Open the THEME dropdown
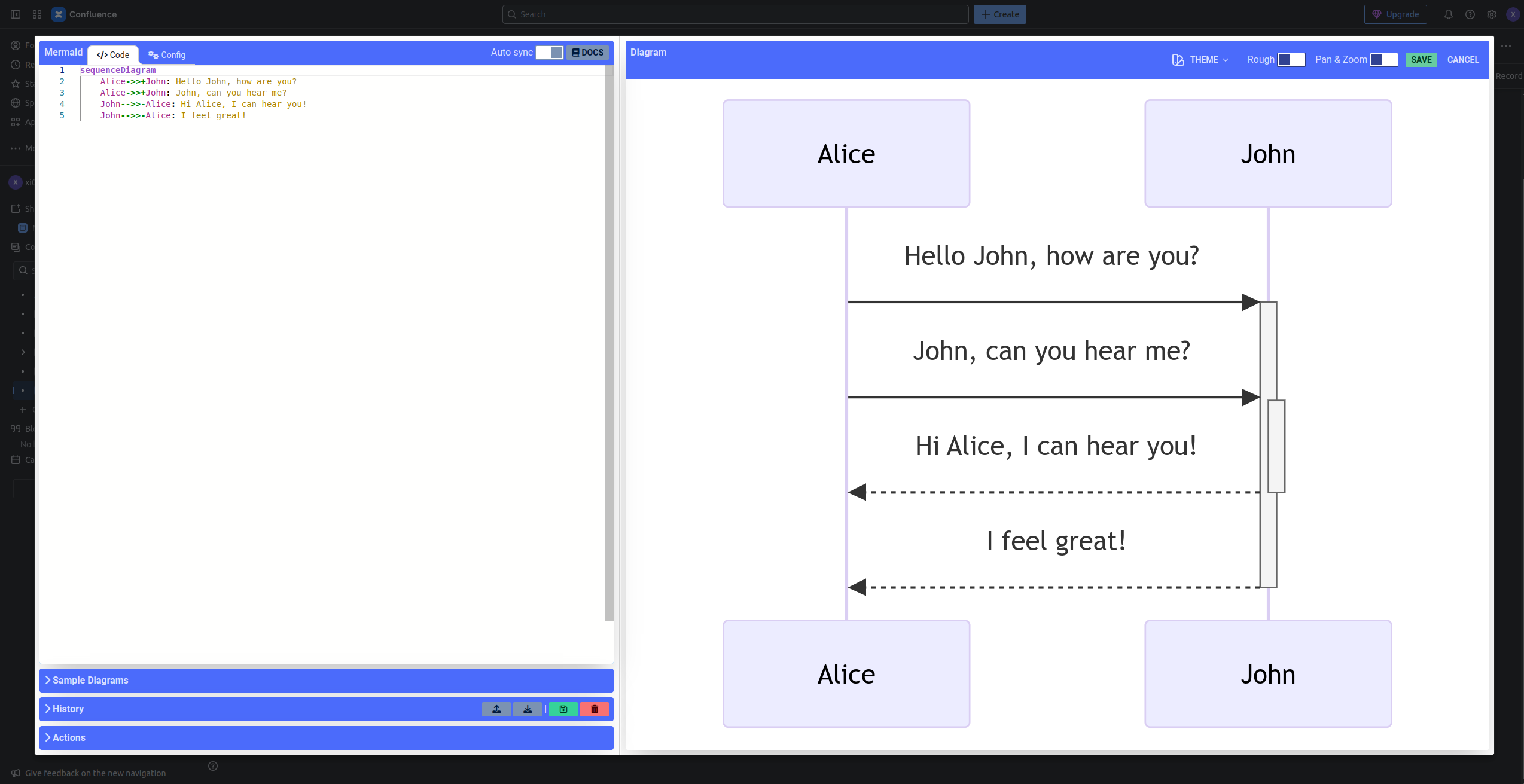 [1200, 60]
